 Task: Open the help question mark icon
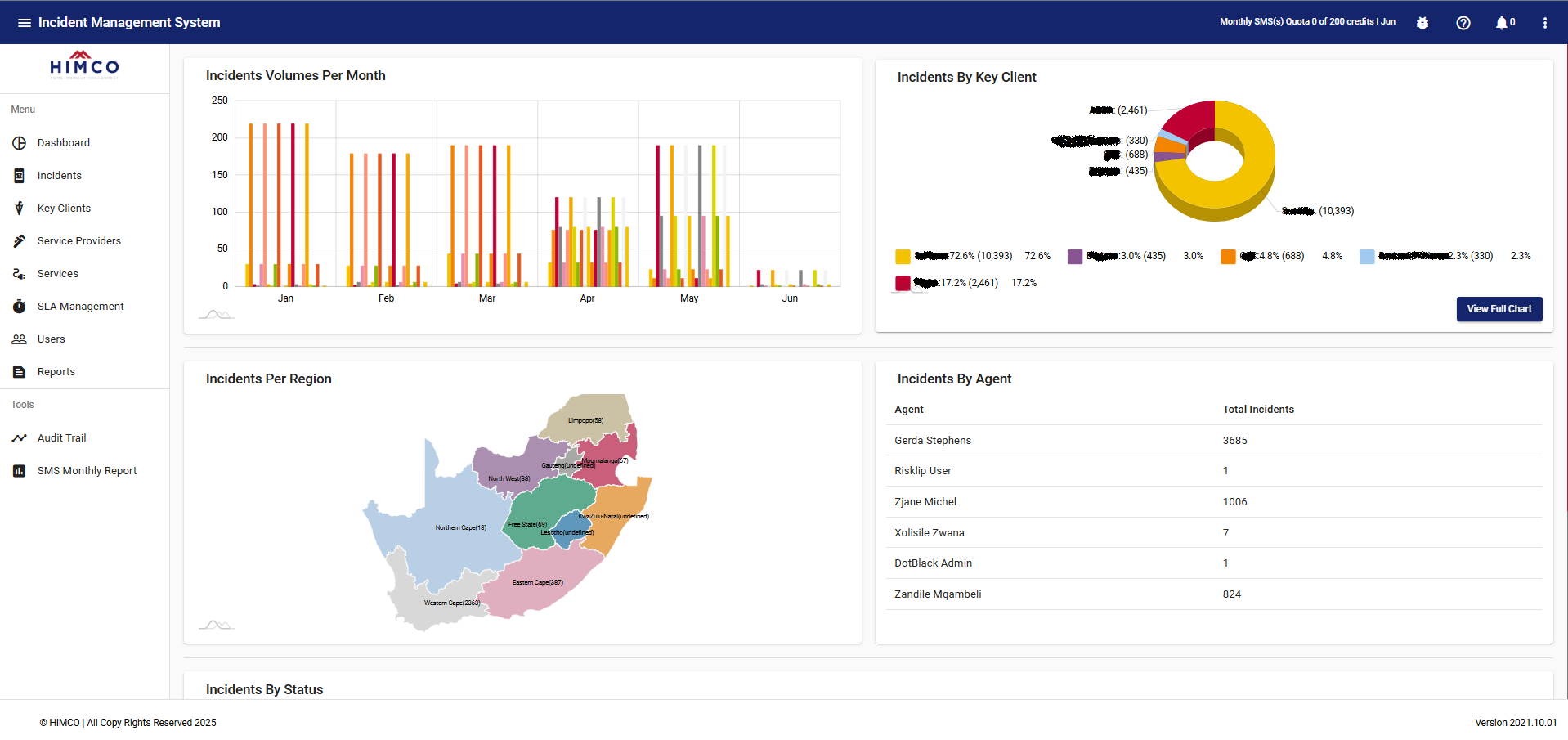click(x=1463, y=23)
